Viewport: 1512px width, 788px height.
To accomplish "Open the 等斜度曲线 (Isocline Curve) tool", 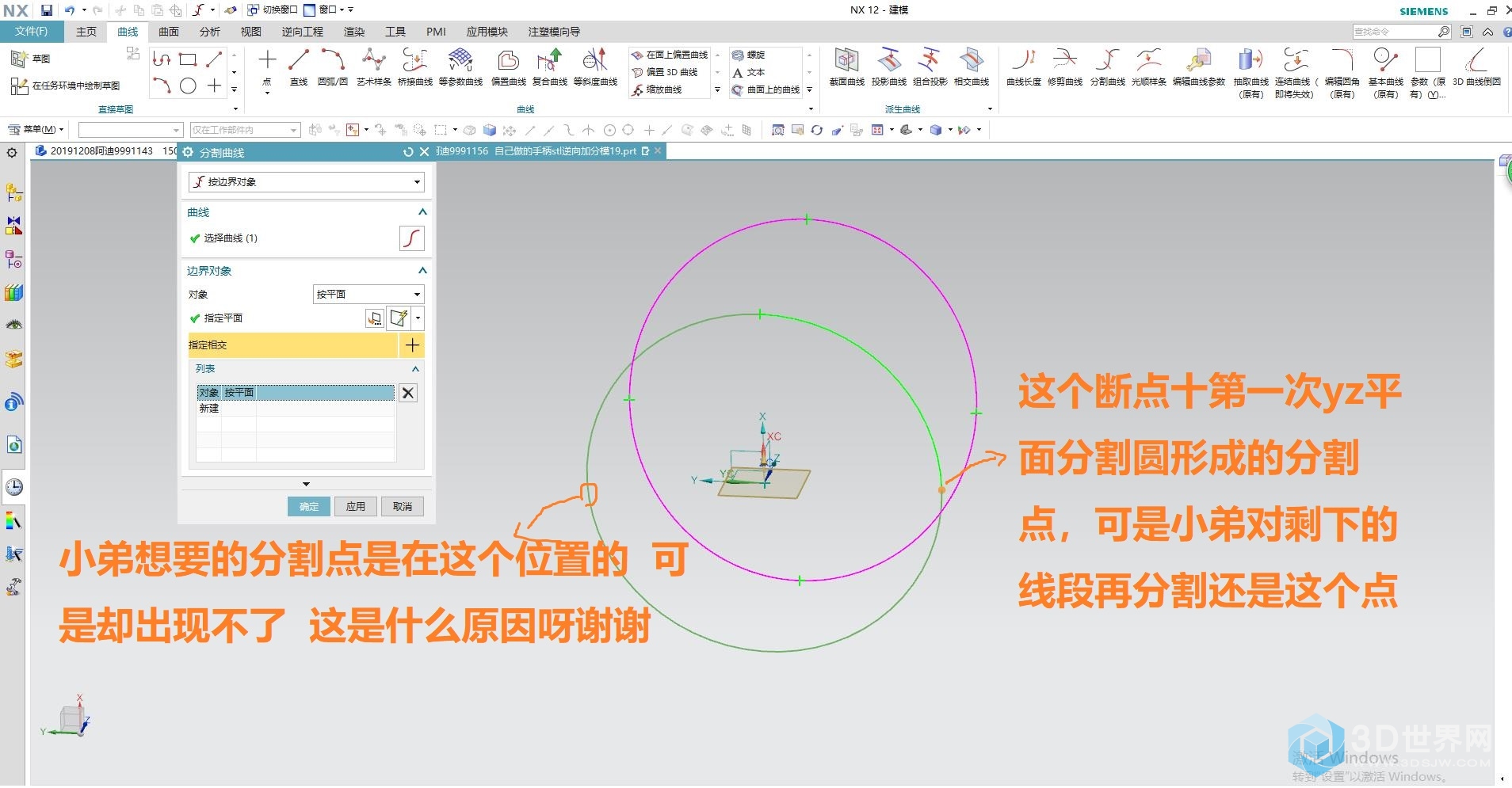I will [595, 67].
